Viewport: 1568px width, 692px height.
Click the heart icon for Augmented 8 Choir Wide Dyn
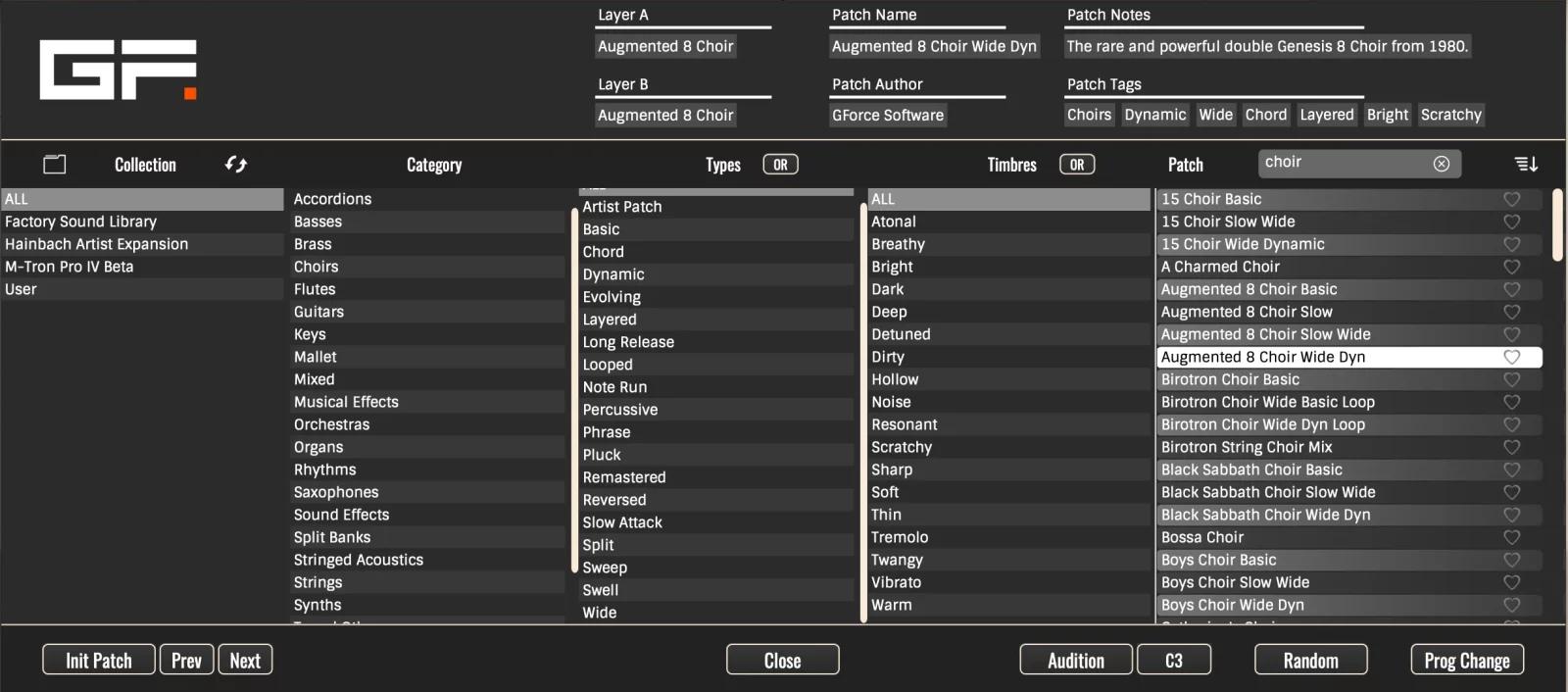tap(1511, 358)
